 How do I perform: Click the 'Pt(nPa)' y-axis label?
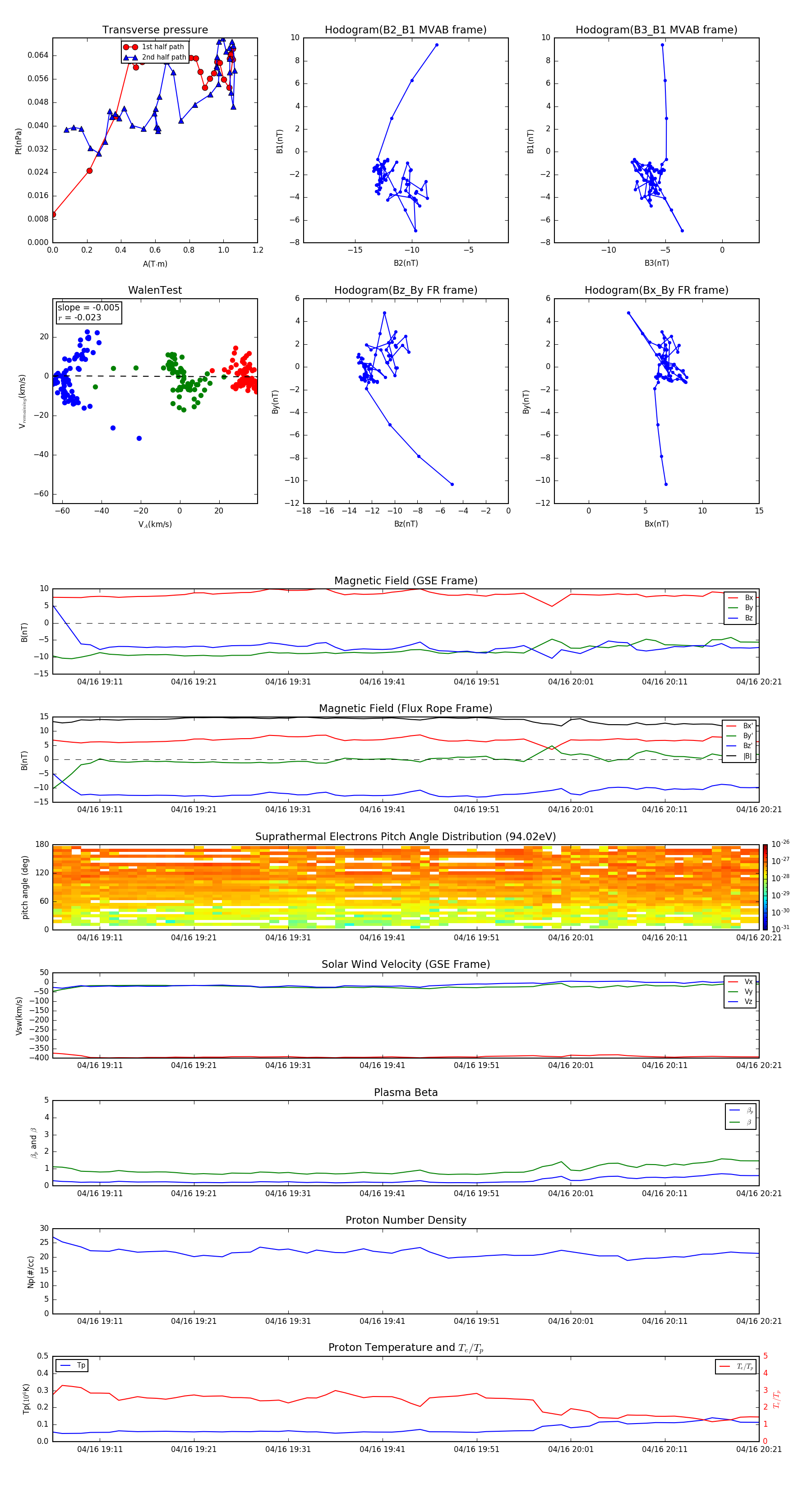18,140
